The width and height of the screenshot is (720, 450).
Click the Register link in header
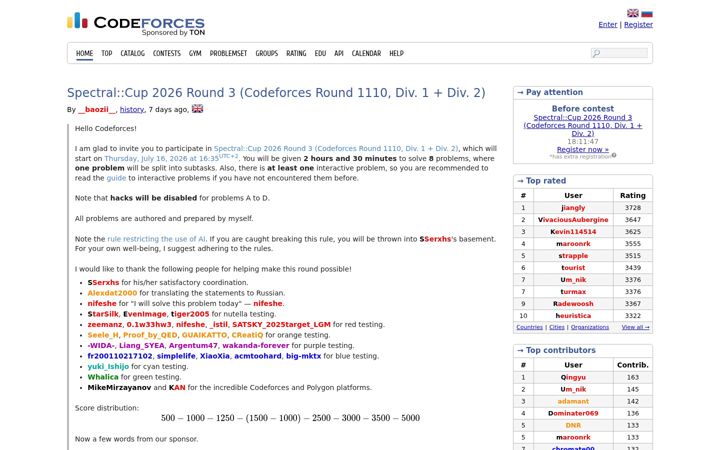click(x=638, y=25)
